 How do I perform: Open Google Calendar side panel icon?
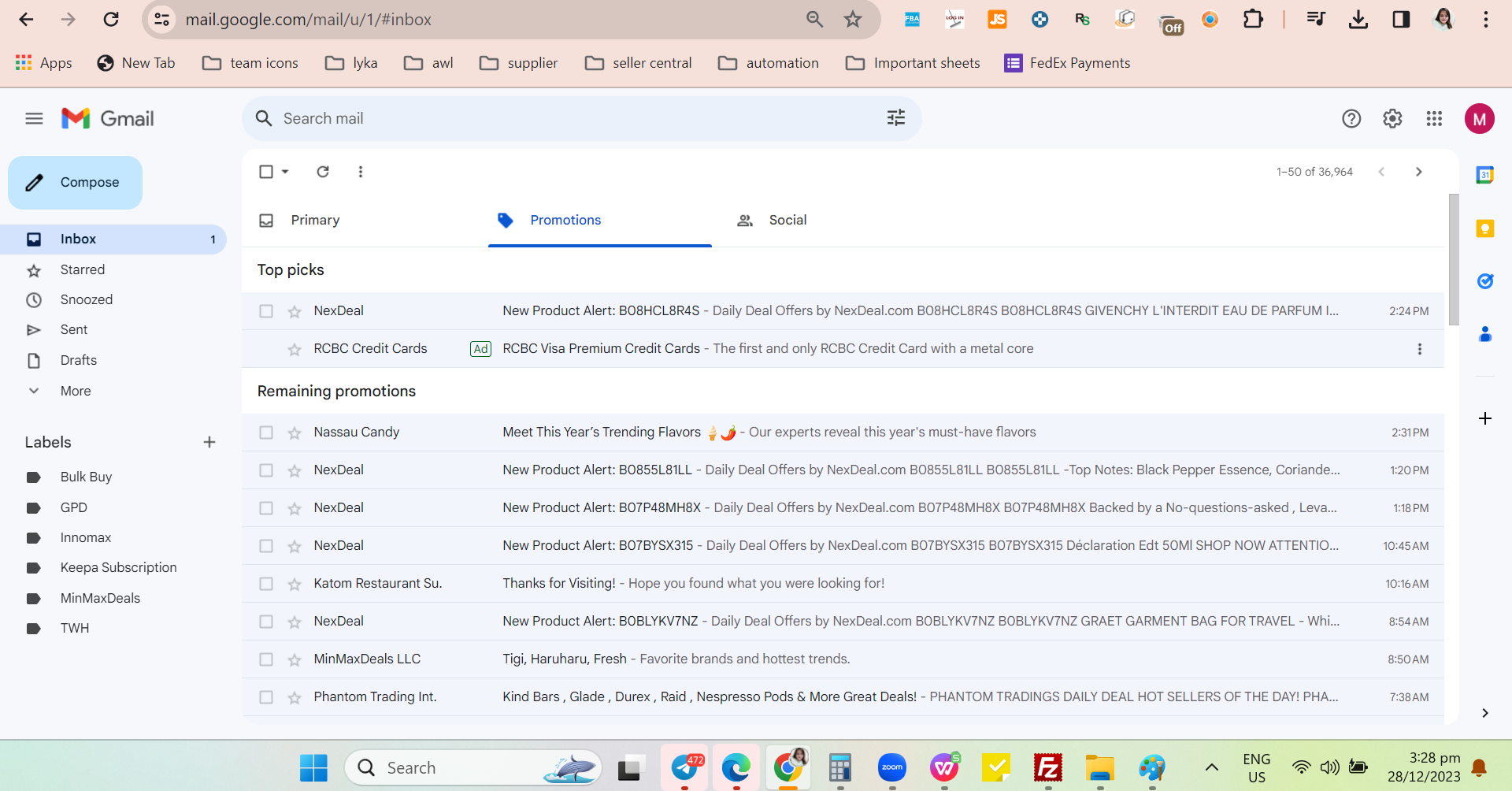point(1485,175)
